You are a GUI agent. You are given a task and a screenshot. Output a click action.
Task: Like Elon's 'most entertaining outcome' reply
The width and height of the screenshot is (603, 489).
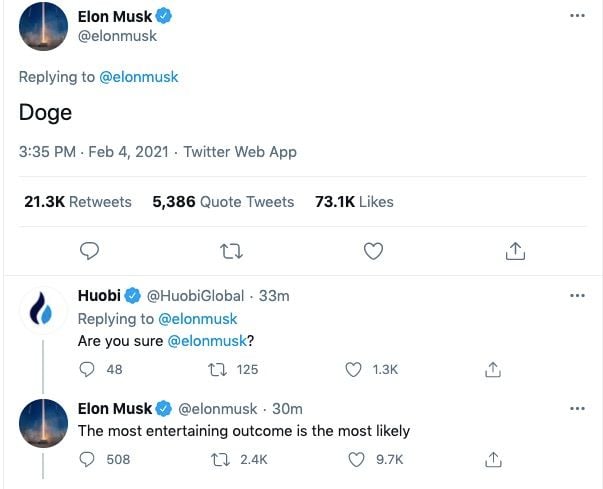(x=353, y=459)
